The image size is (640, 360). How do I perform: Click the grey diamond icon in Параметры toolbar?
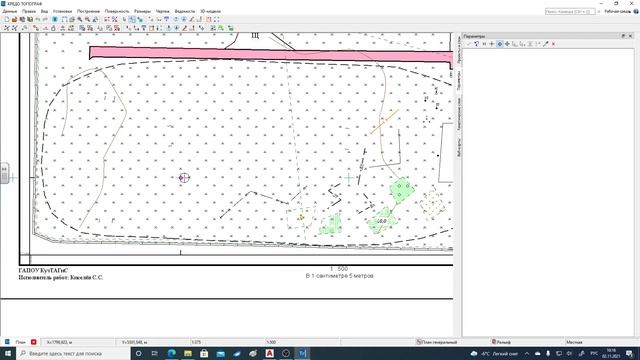pyautogui.click(x=507, y=44)
